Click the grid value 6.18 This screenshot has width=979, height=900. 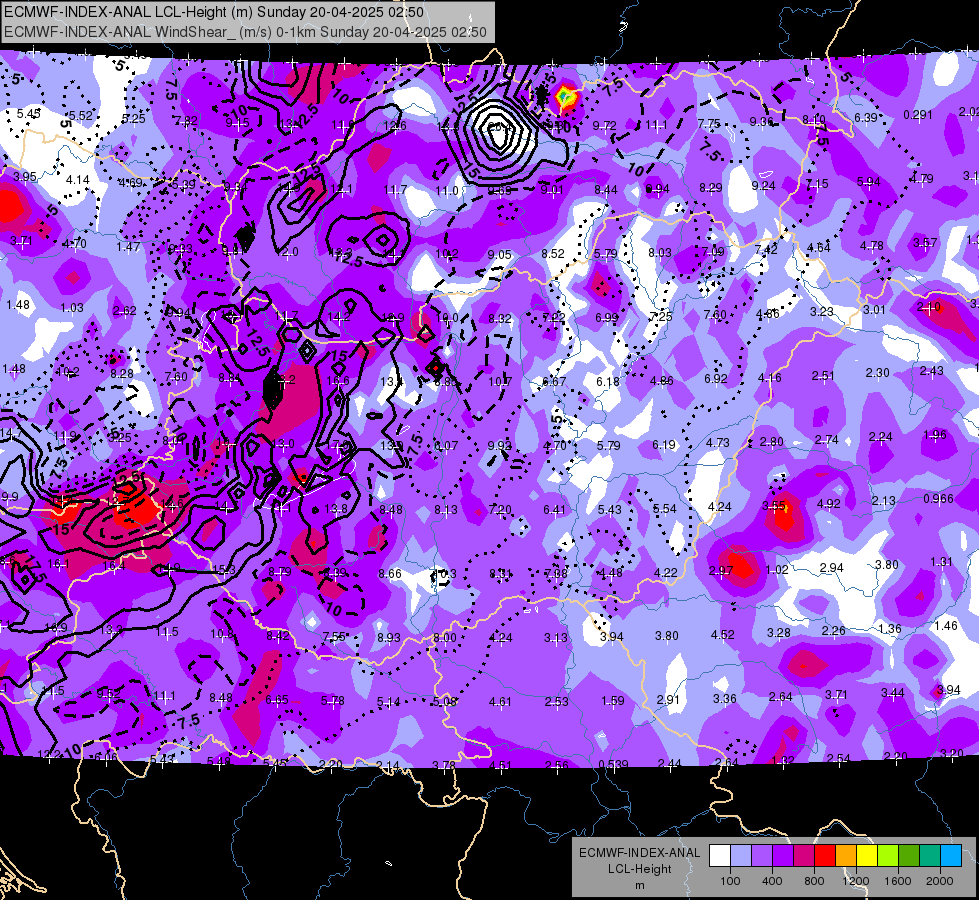click(x=608, y=381)
